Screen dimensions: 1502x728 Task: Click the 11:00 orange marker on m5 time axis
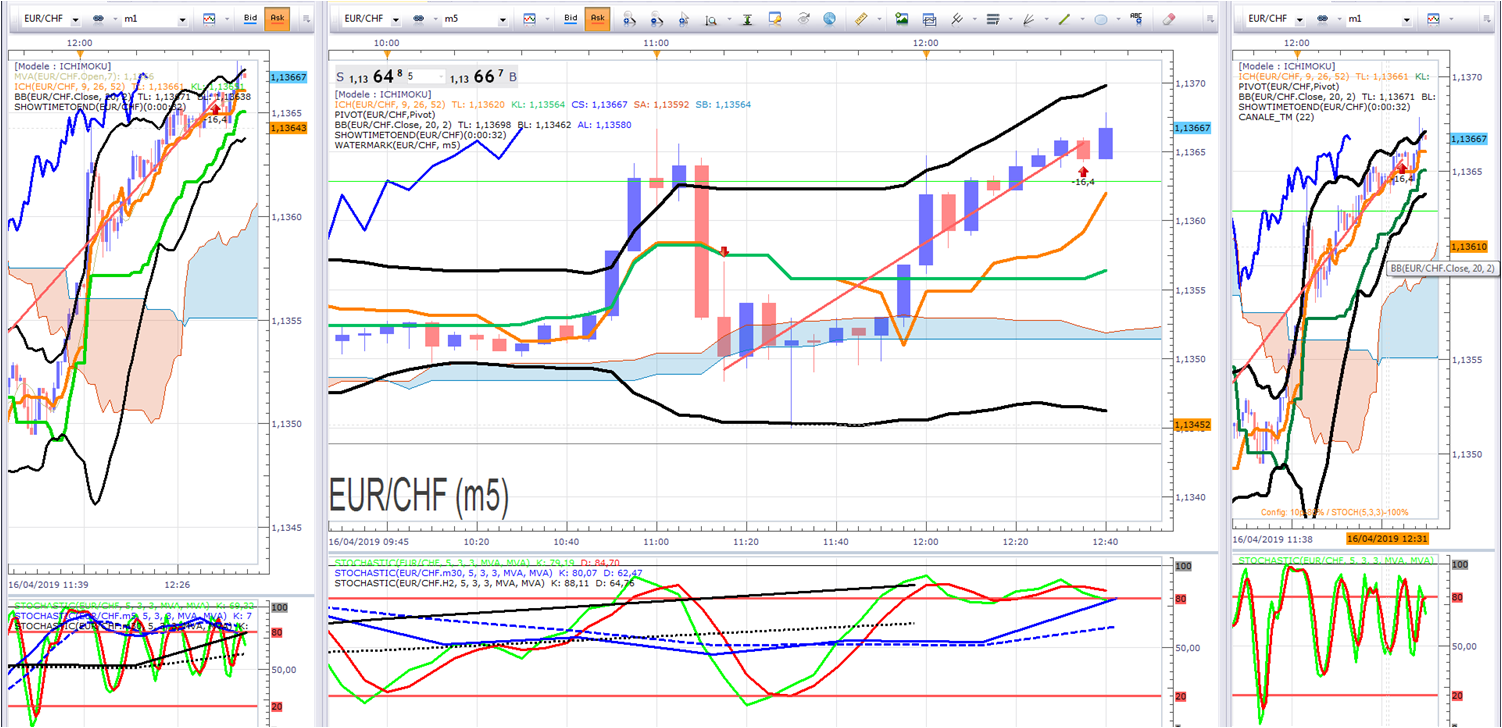(x=656, y=54)
